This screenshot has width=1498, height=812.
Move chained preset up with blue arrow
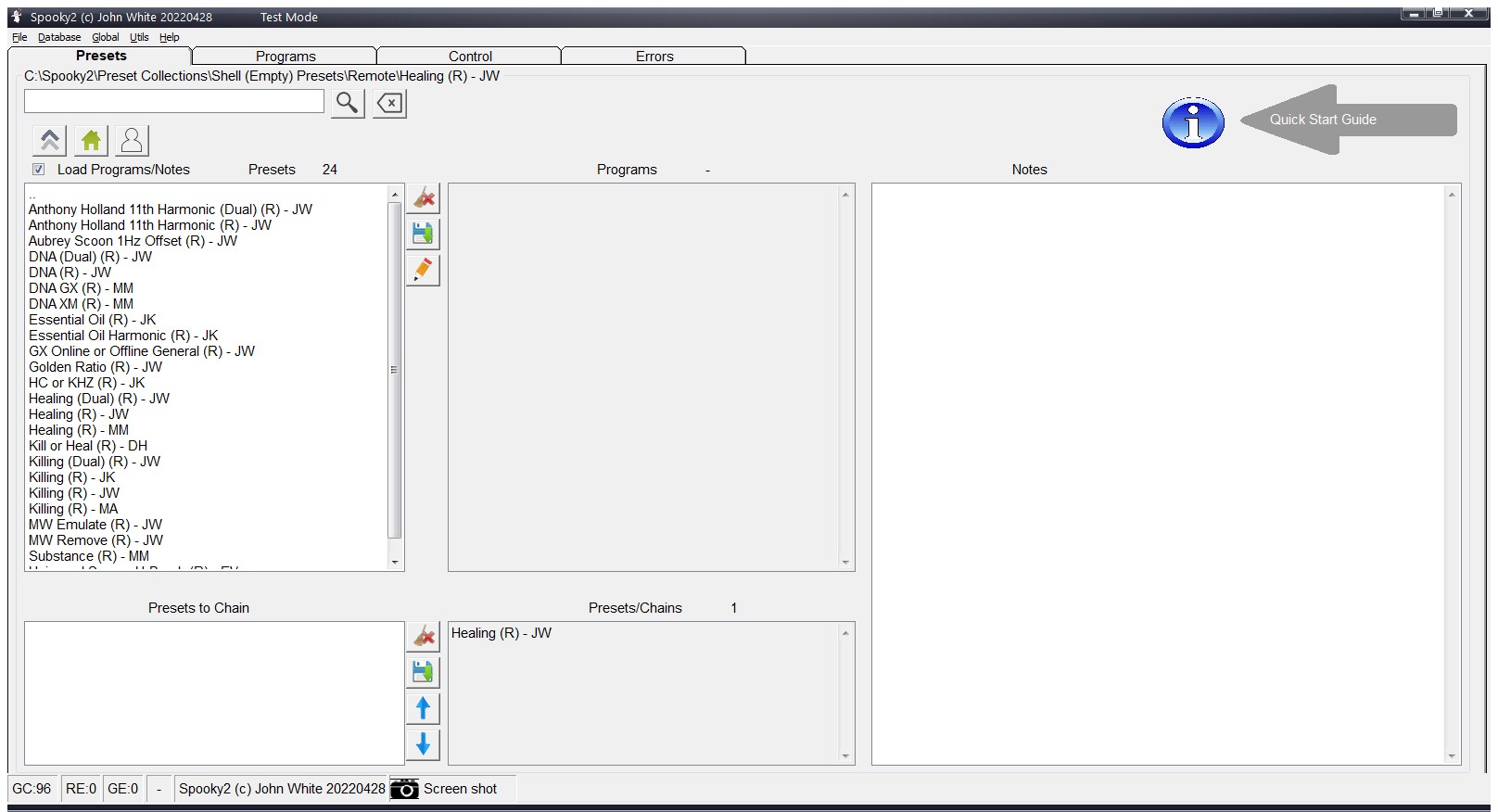coord(424,708)
